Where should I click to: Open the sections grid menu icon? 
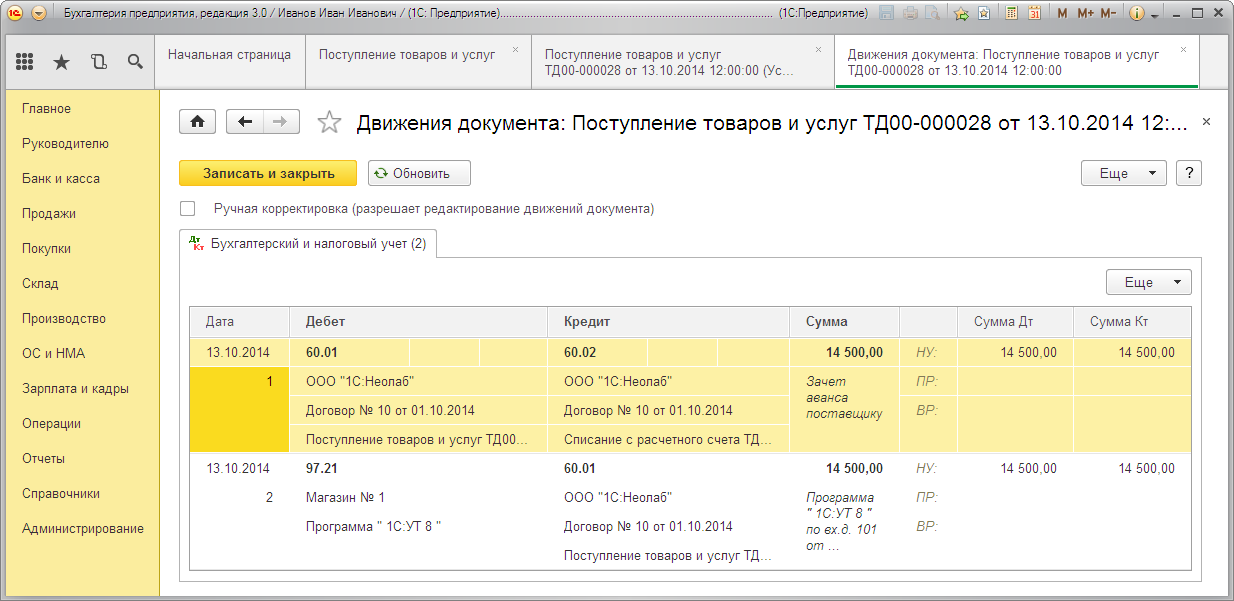point(26,62)
